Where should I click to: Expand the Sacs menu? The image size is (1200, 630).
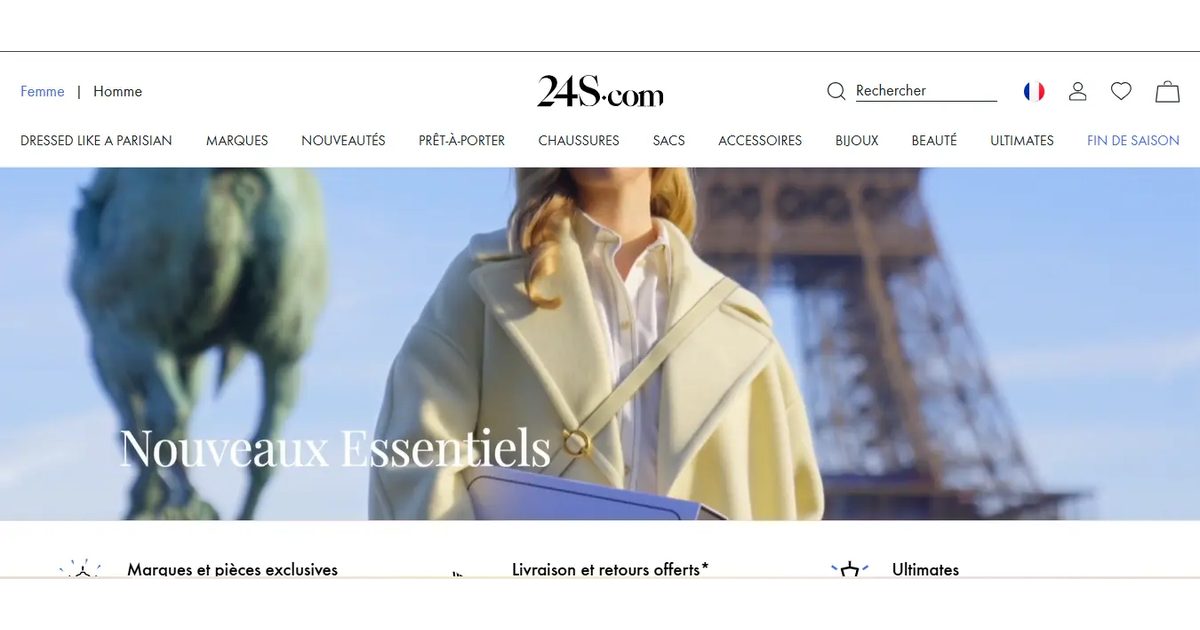tap(669, 141)
